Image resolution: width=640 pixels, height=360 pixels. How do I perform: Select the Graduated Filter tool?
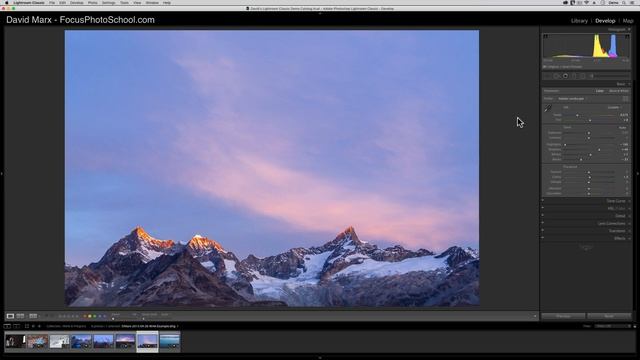pos(574,76)
